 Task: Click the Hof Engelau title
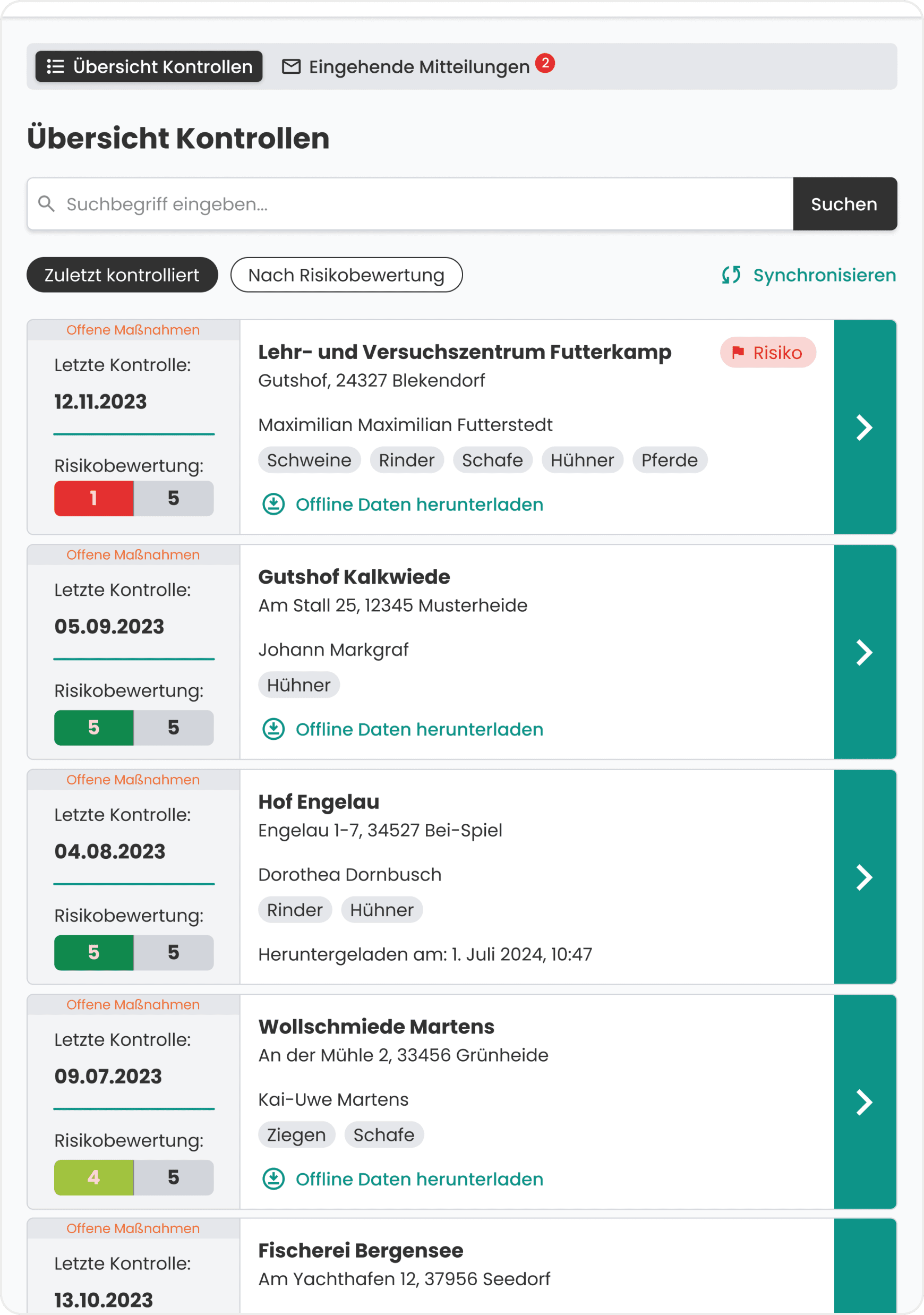click(x=319, y=802)
